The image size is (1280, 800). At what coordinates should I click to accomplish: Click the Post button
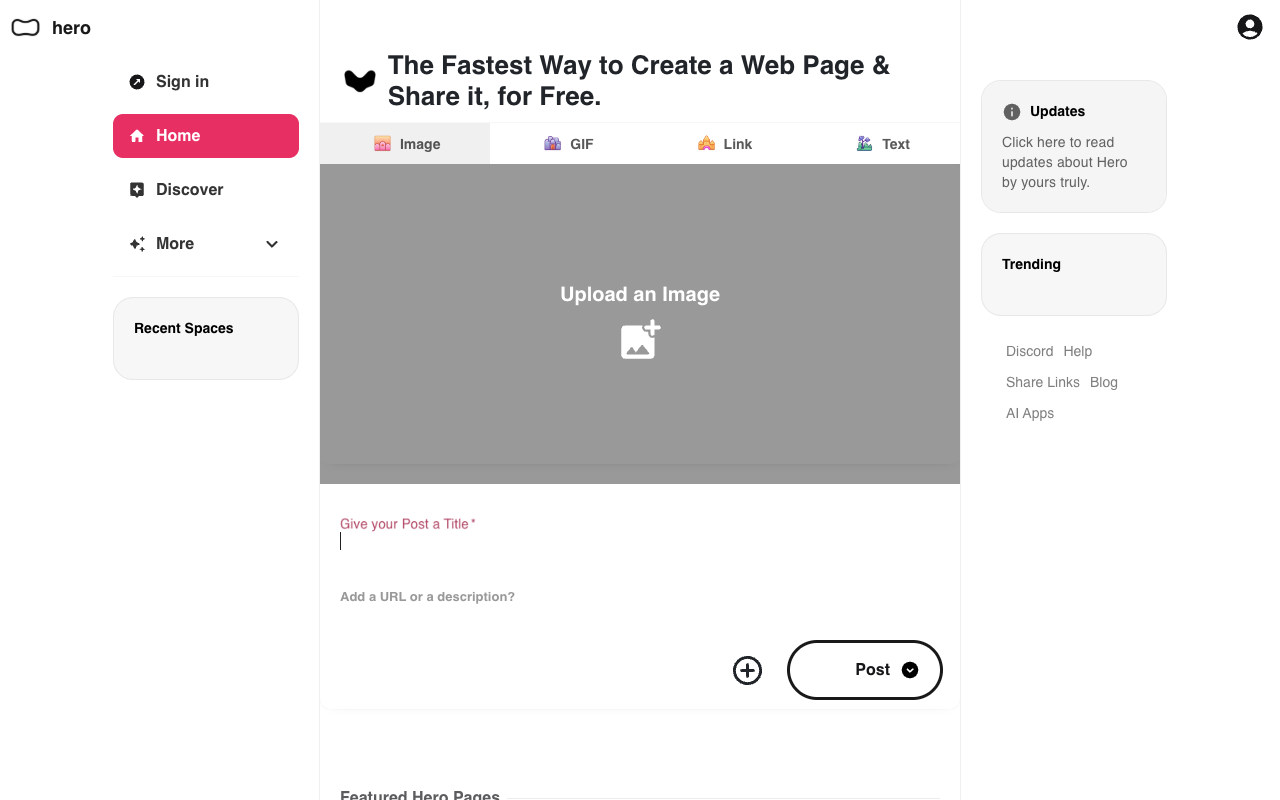[x=865, y=670]
